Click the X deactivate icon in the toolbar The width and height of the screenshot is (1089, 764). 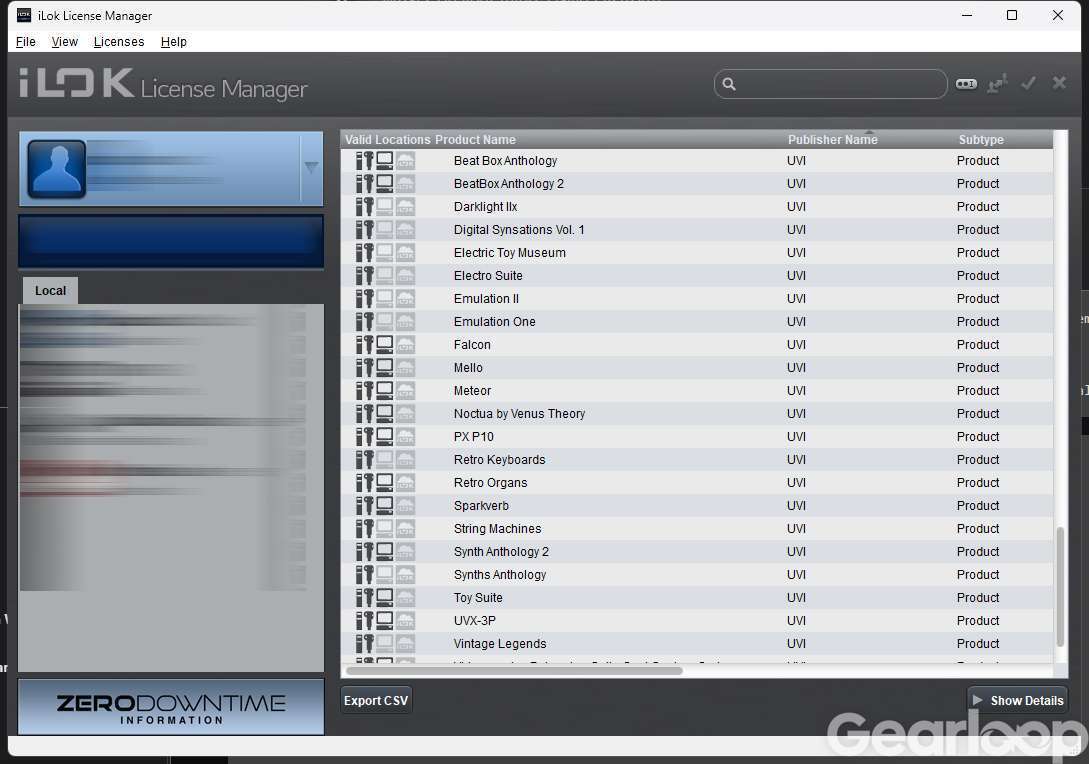tap(1059, 83)
